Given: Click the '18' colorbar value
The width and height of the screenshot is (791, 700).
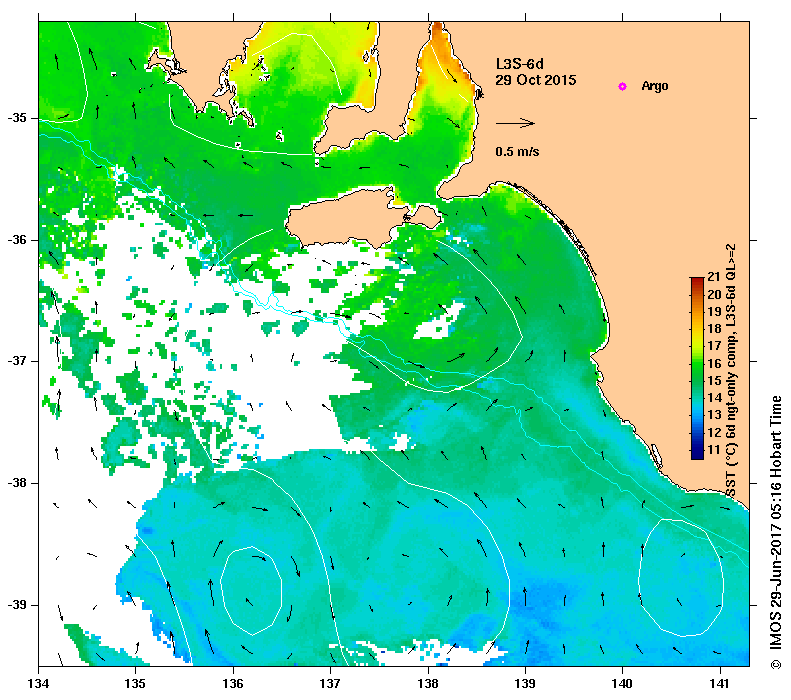Looking at the screenshot, I should click(714, 328).
